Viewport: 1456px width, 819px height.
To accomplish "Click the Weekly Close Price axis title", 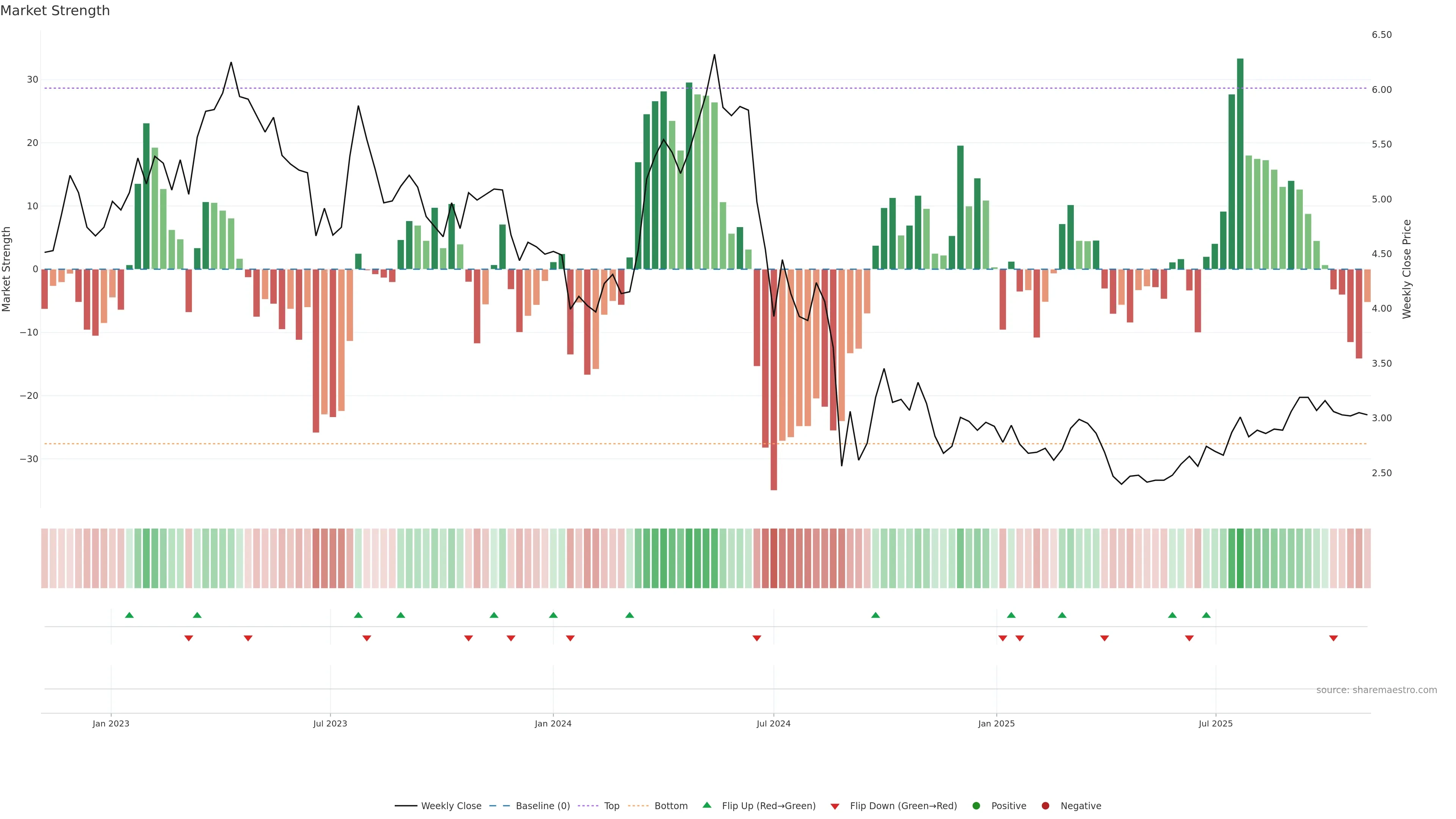I will 1407,269.
